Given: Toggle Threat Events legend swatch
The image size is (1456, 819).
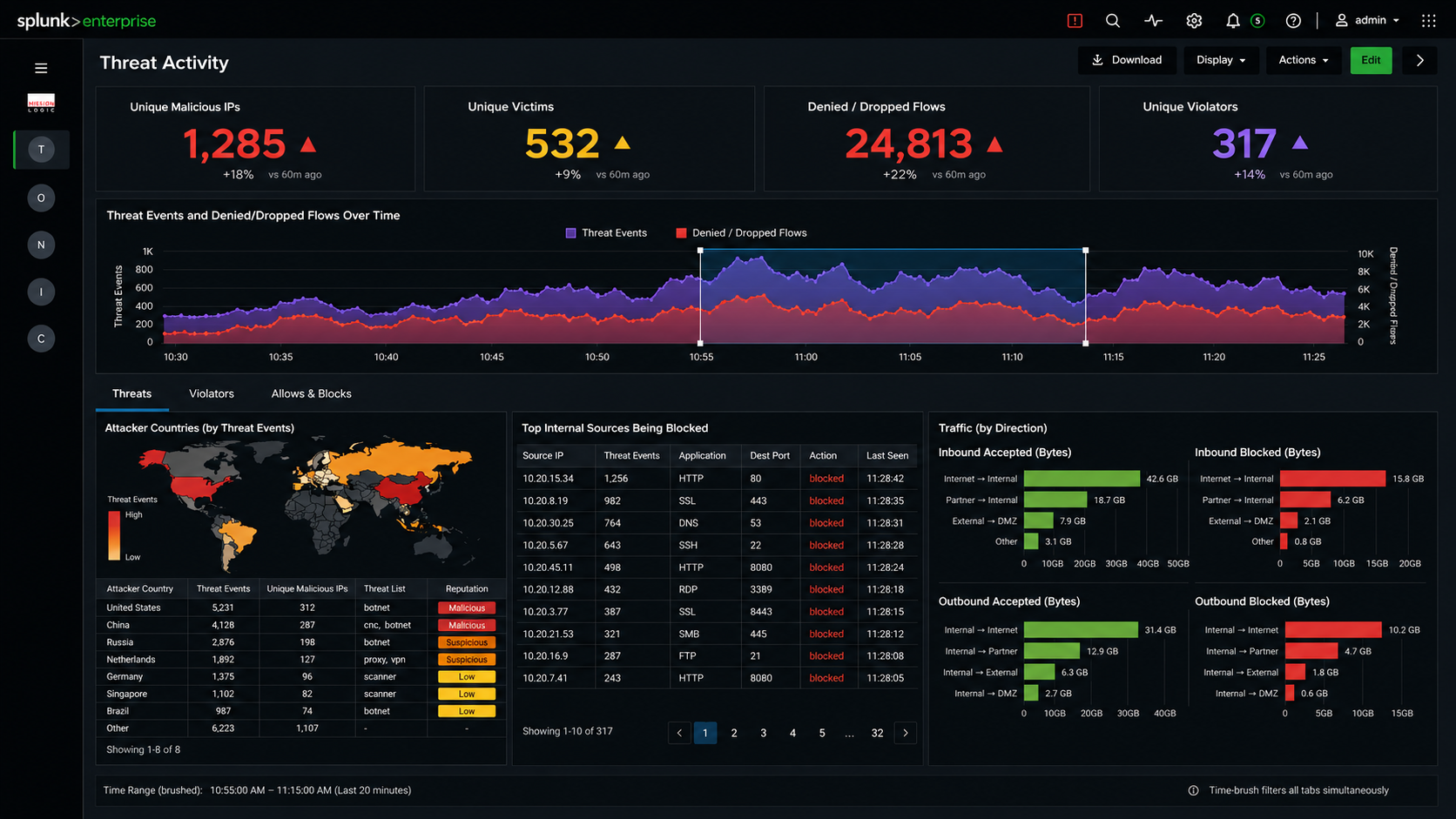Looking at the screenshot, I should pyautogui.click(x=570, y=233).
